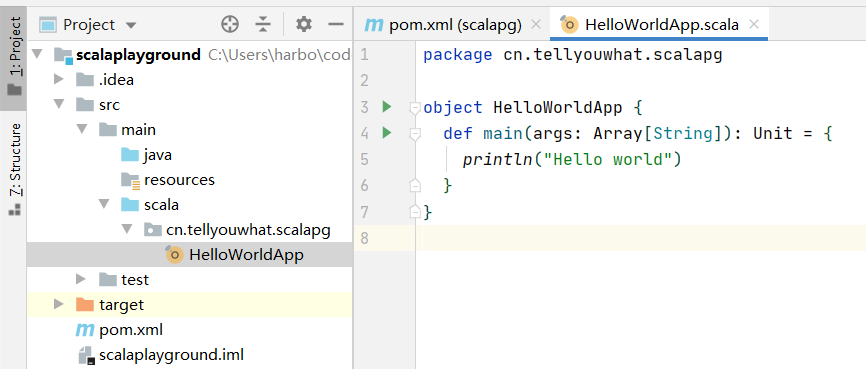866x369 pixels.
Task: Click the fold end marker at line 6
Action: coord(415,185)
